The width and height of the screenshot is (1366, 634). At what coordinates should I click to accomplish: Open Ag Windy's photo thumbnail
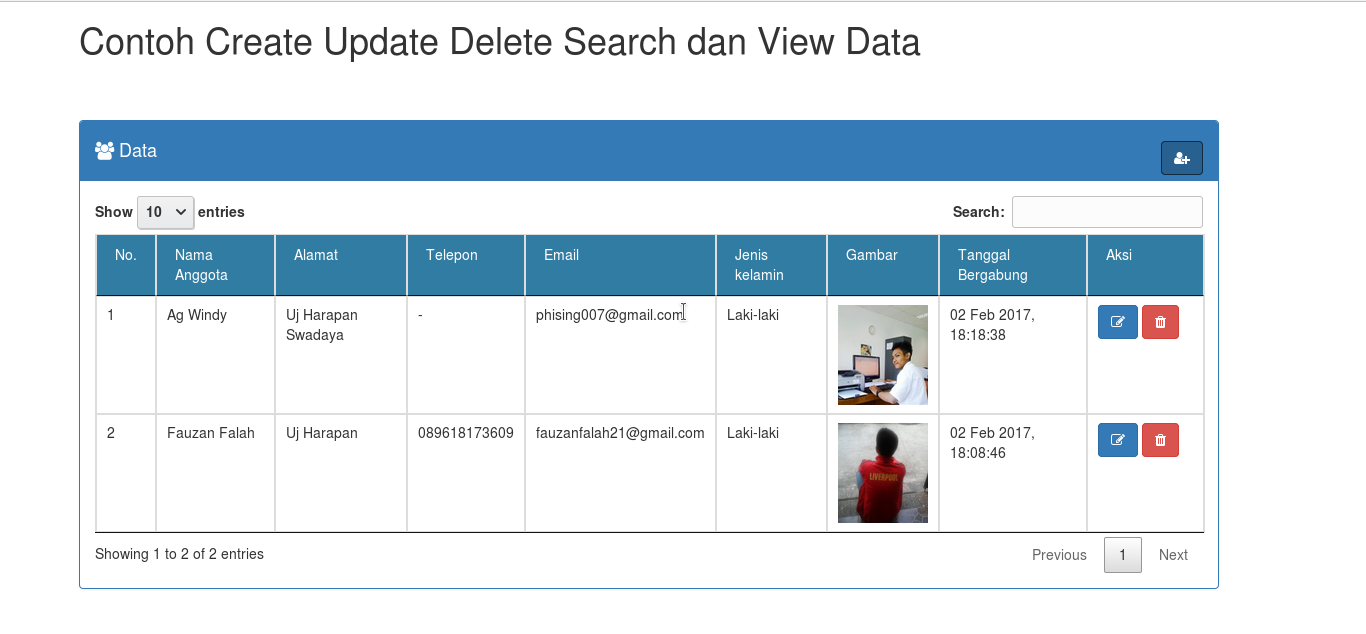882,355
